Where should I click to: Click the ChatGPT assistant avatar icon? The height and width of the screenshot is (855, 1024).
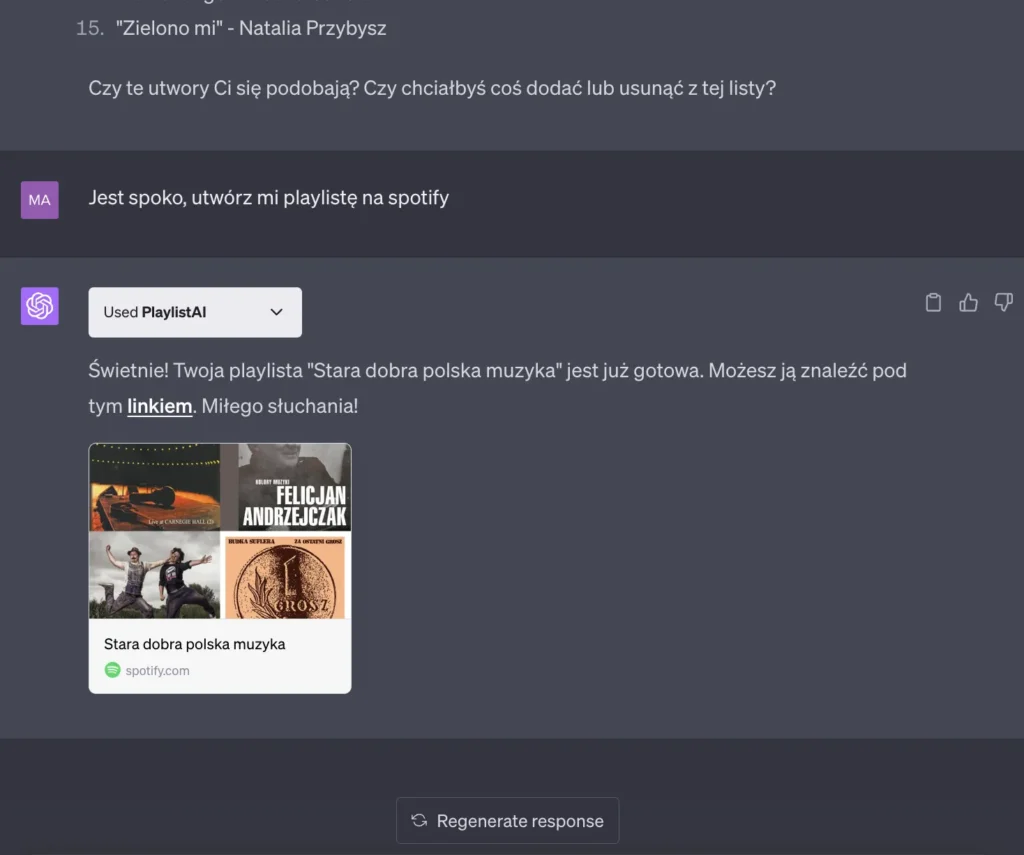pyautogui.click(x=39, y=306)
